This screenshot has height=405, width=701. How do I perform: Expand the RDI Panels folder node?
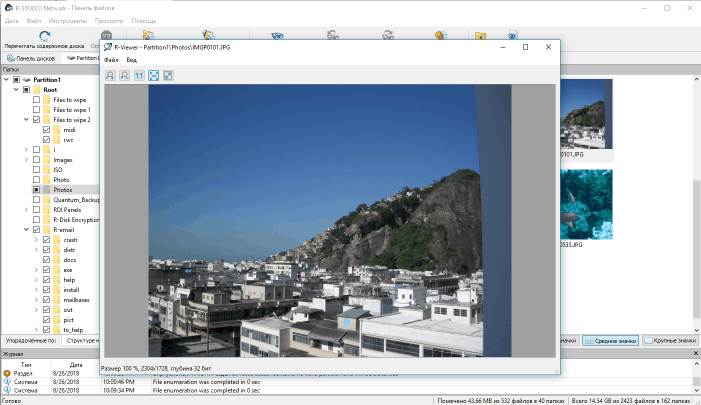coord(26,210)
